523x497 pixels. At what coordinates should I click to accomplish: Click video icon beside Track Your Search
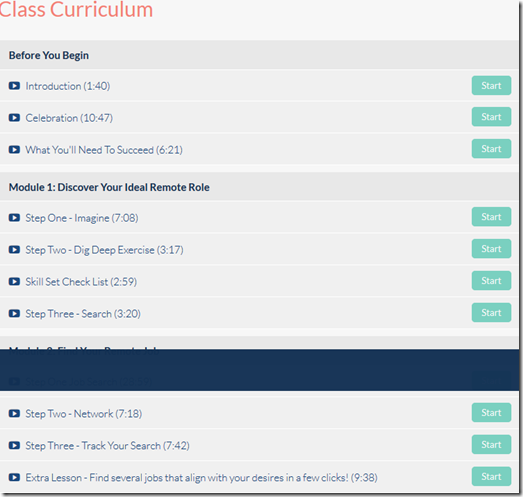tap(14, 445)
